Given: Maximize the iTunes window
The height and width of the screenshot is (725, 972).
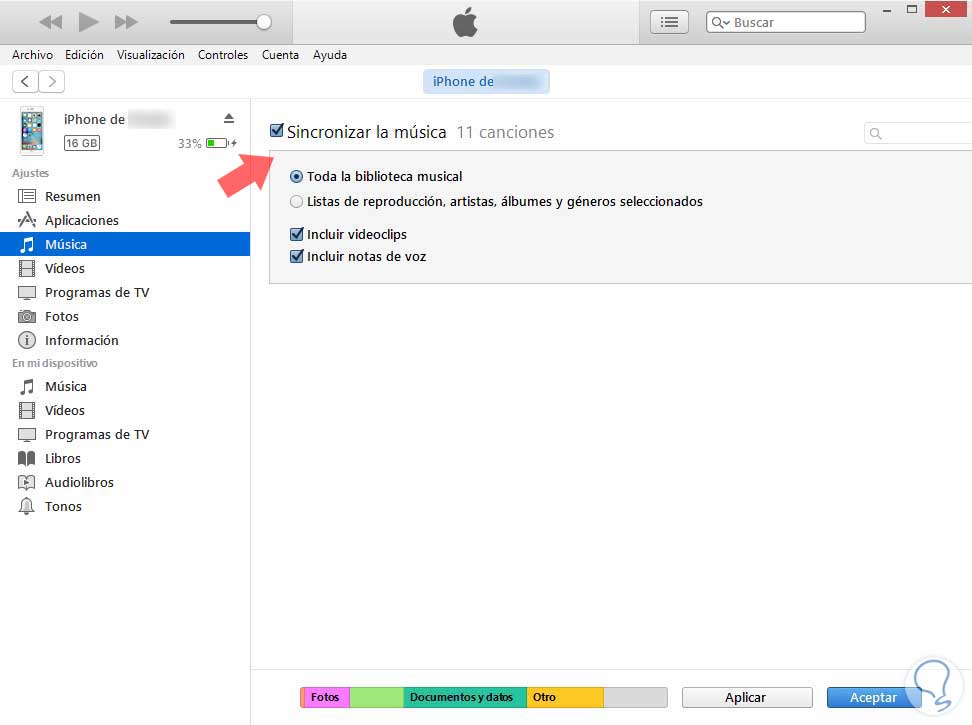Looking at the screenshot, I should (912, 9).
